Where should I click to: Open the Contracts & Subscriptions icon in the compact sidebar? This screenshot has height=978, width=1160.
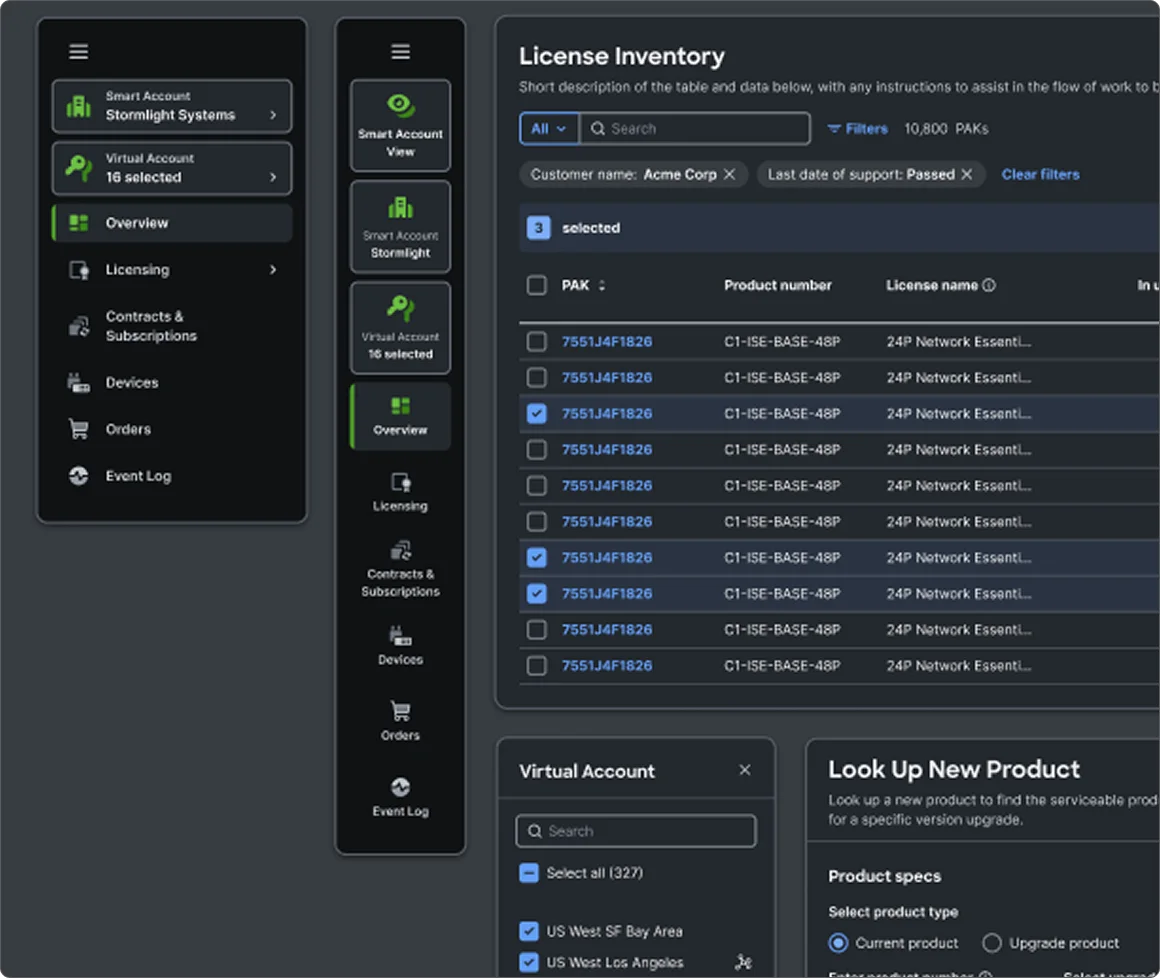(x=400, y=550)
